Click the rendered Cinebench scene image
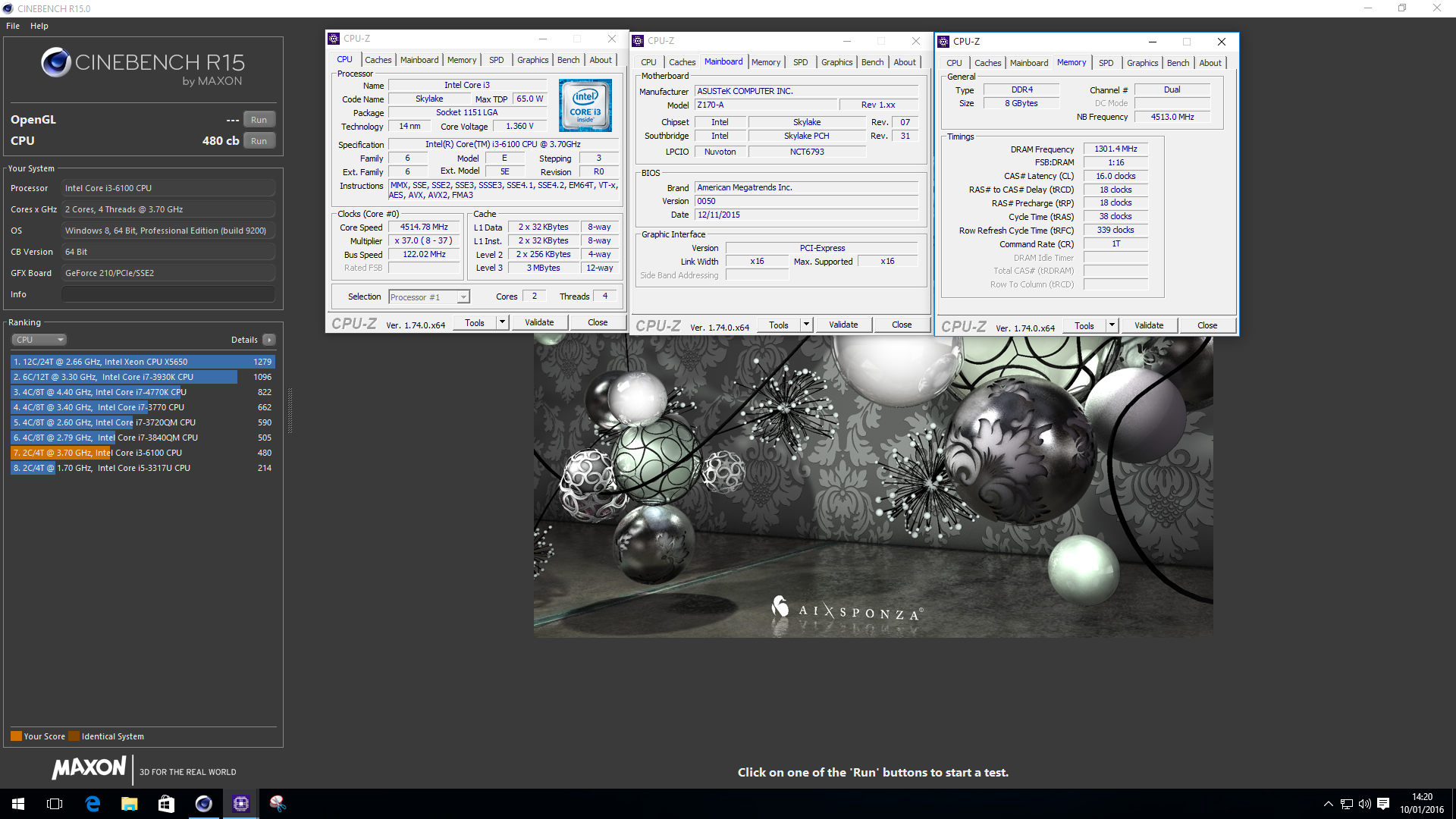 click(x=873, y=486)
